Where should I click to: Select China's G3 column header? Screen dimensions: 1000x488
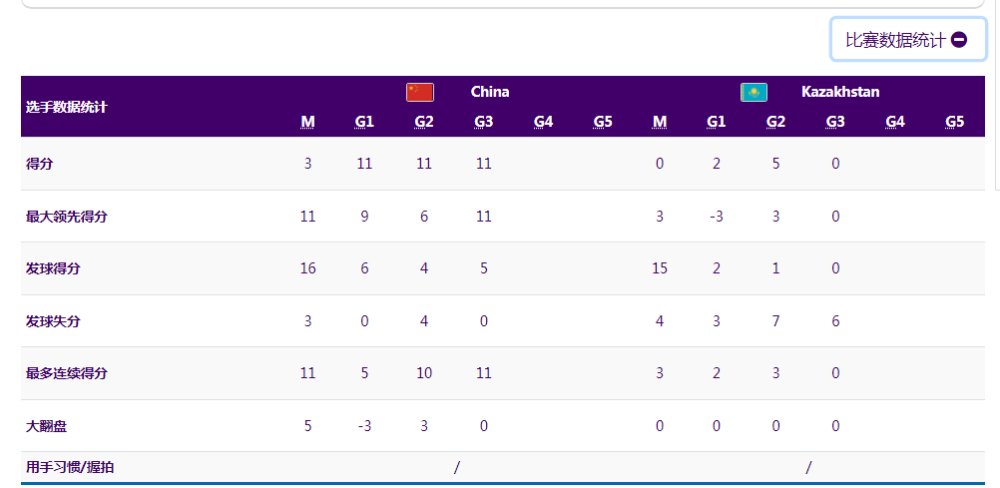[x=484, y=122]
